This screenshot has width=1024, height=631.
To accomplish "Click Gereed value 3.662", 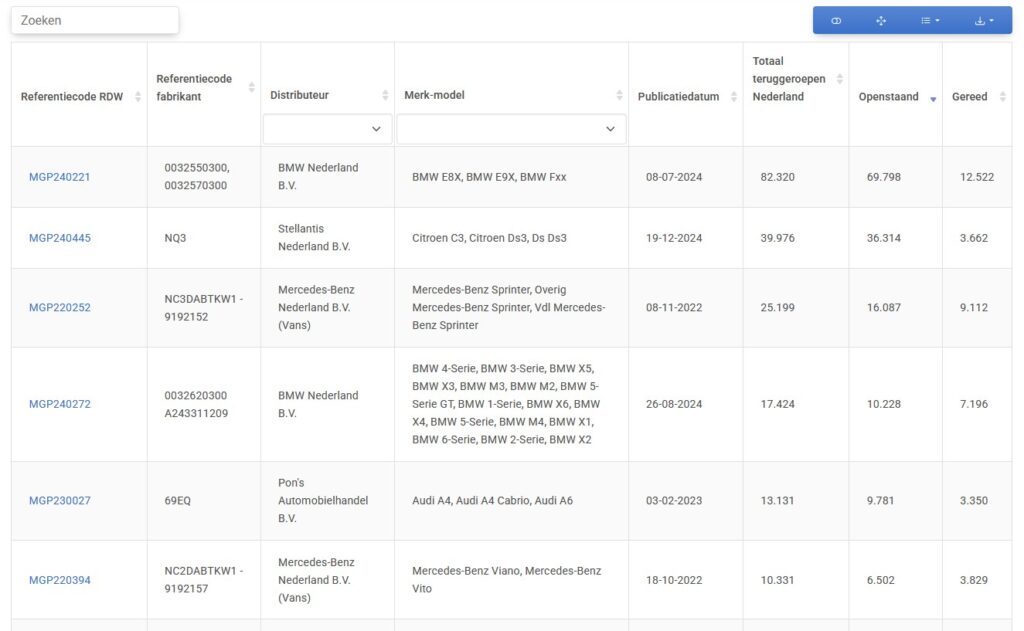I will (x=974, y=238).
